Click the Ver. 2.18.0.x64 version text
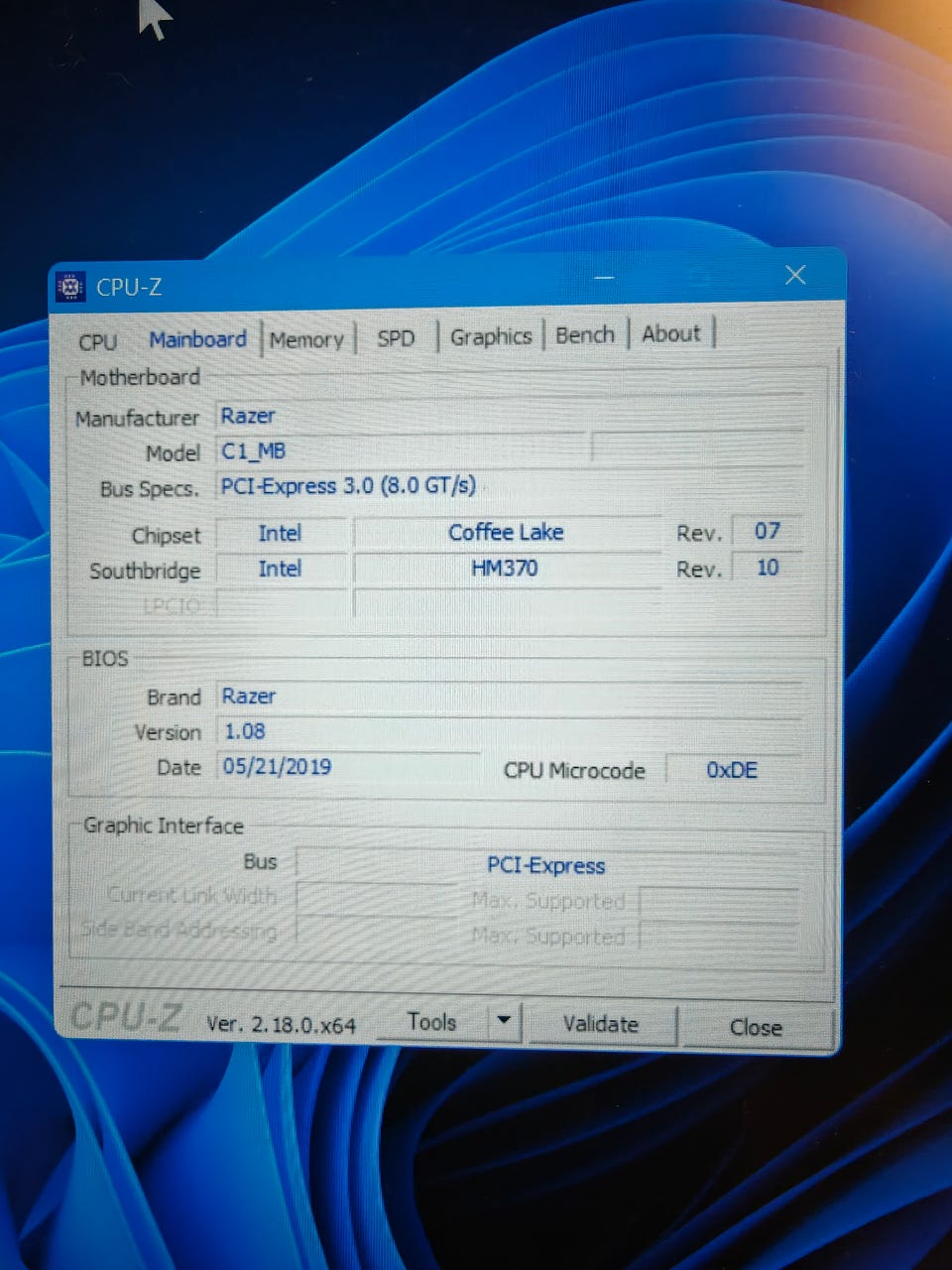The width and height of the screenshot is (952, 1270). (281, 1024)
